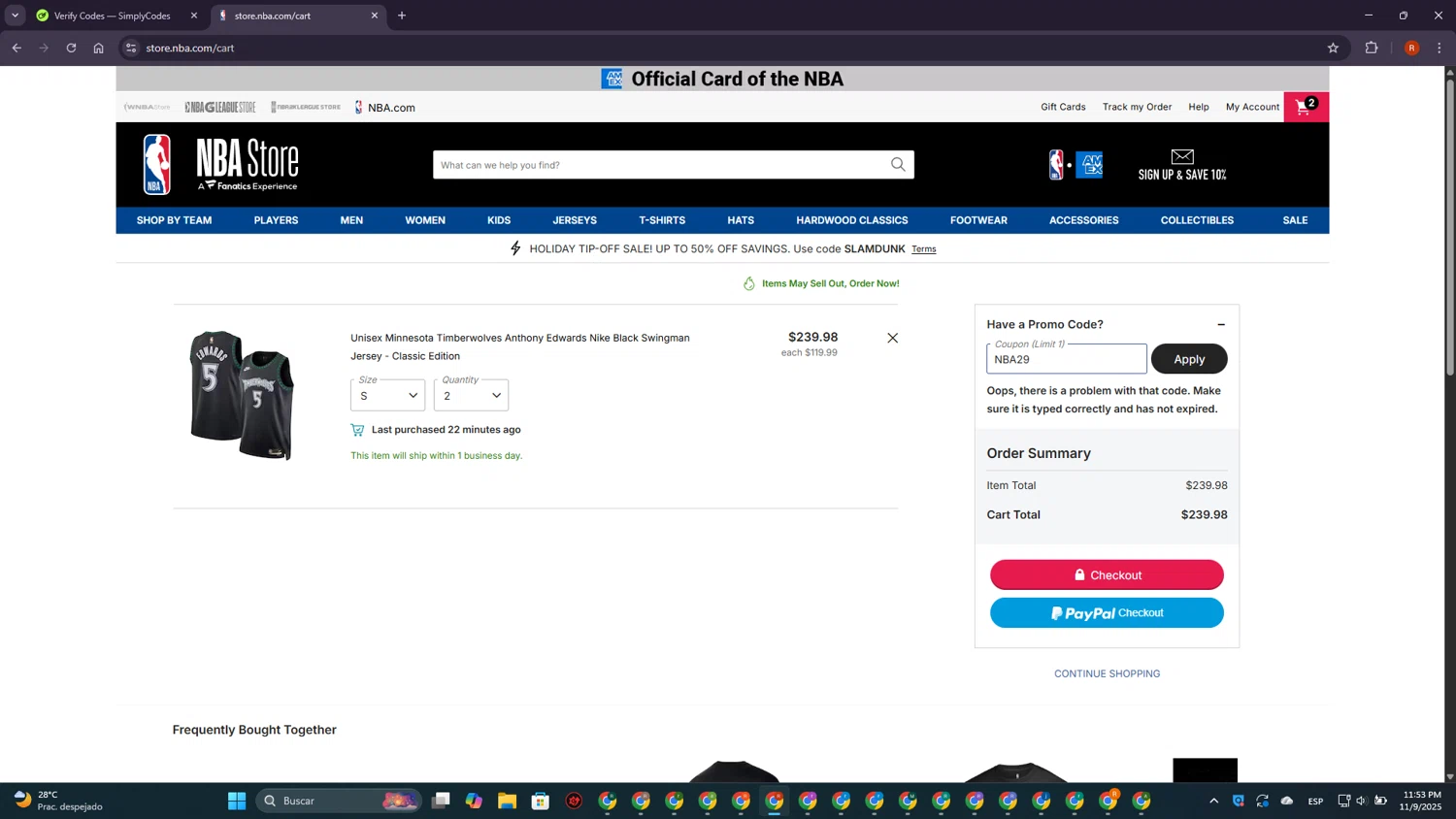This screenshot has height=819, width=1456.
Task: Click the red Checkout button
Action: click(1107, 574)
